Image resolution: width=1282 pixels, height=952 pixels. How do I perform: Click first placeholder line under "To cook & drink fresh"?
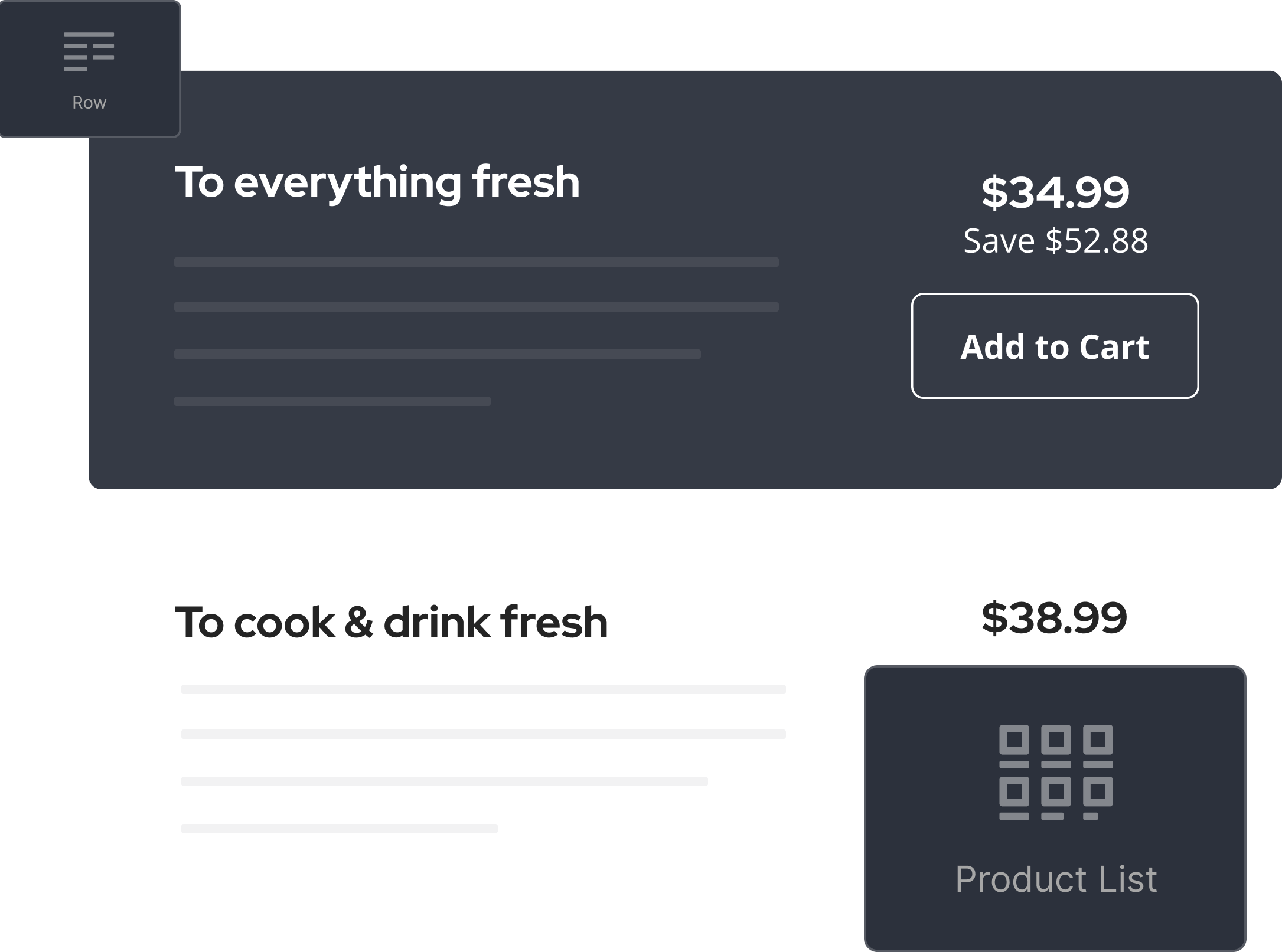coord(484,689)
